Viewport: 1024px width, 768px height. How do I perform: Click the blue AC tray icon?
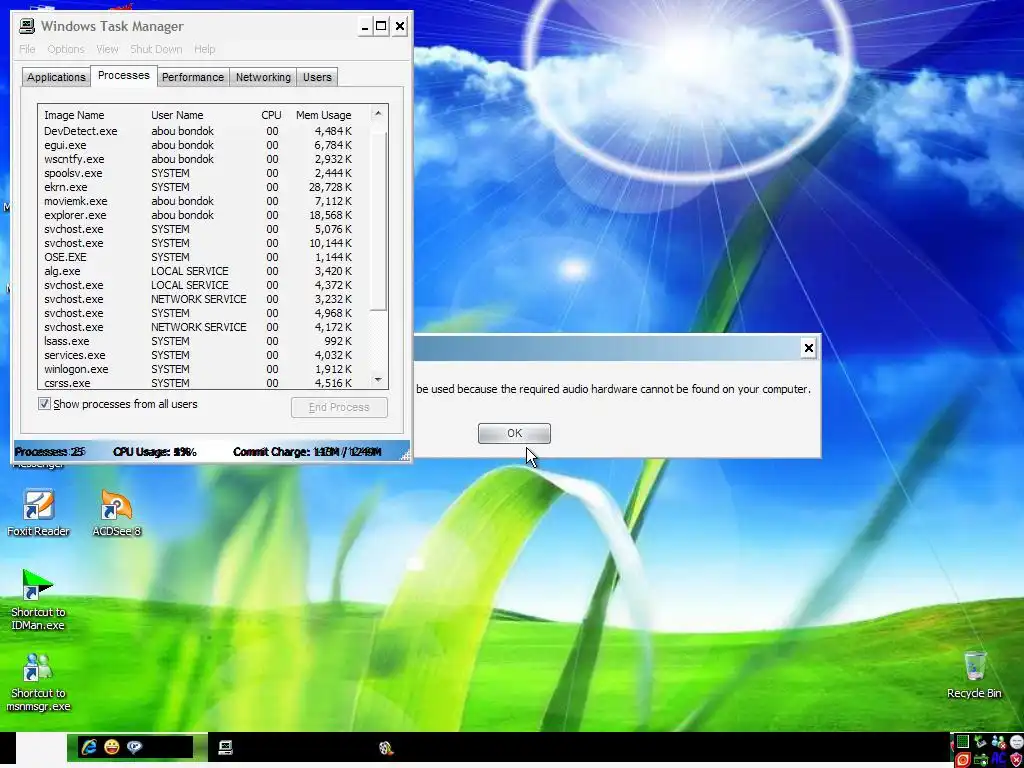999,759
